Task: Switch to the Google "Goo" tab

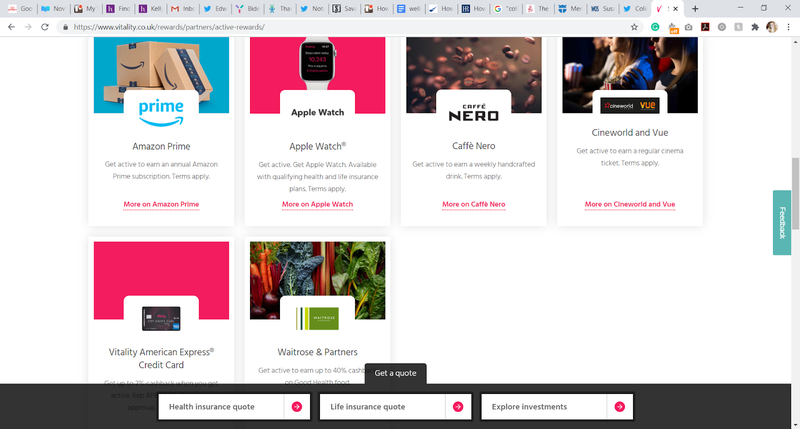Action: [20, 9]
